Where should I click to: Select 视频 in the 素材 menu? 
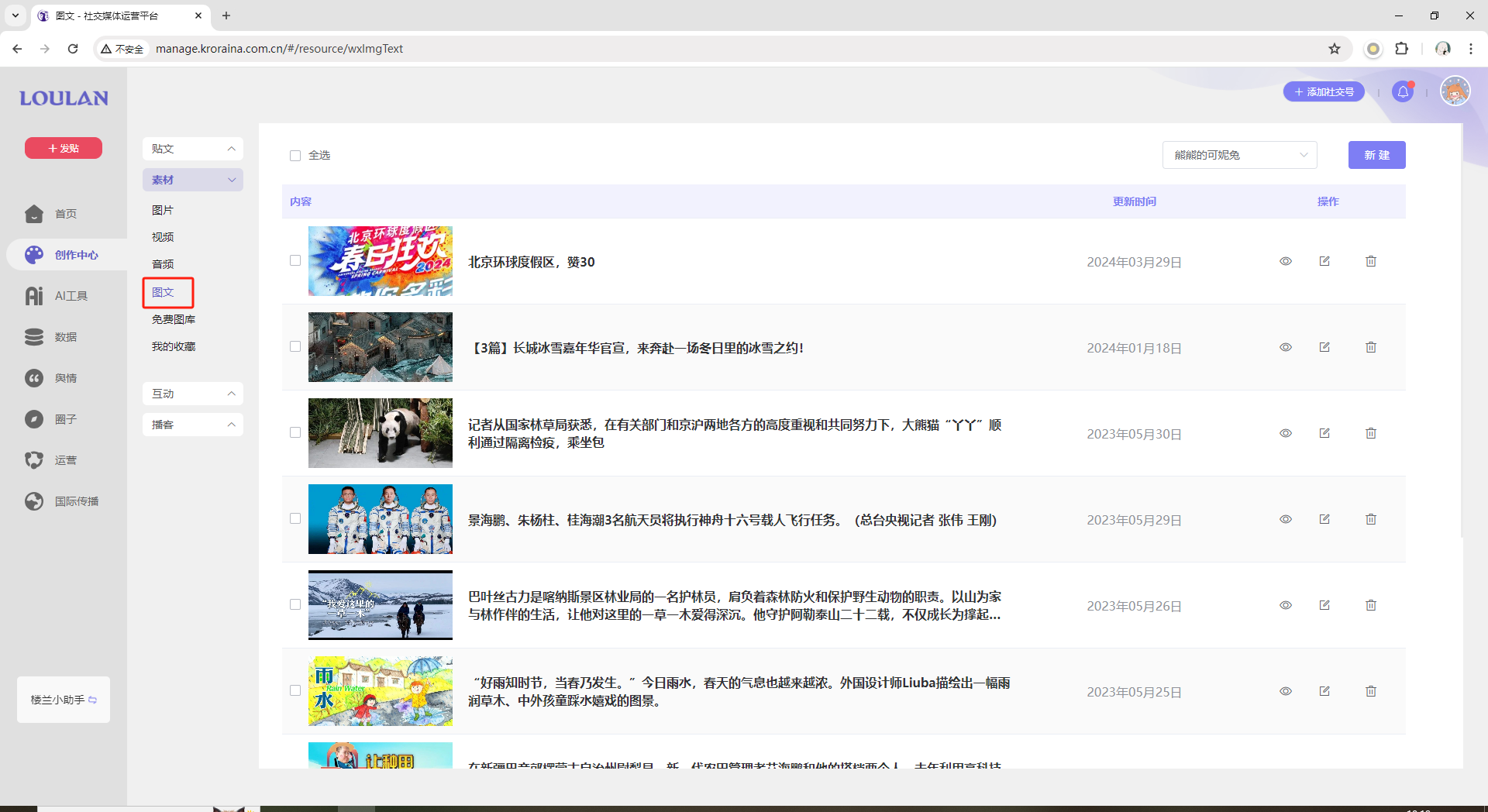163,237
